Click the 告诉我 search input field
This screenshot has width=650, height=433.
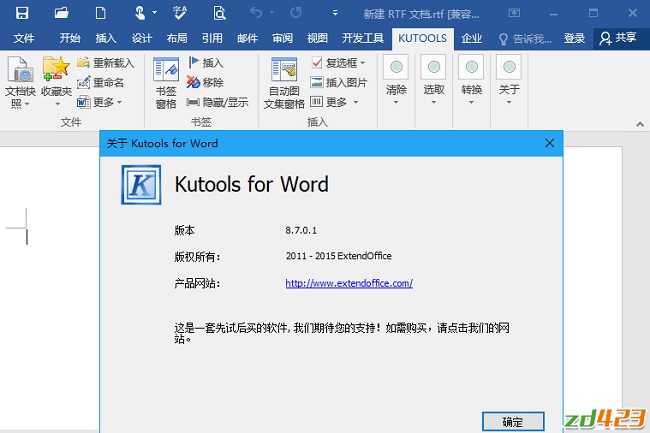524,38
